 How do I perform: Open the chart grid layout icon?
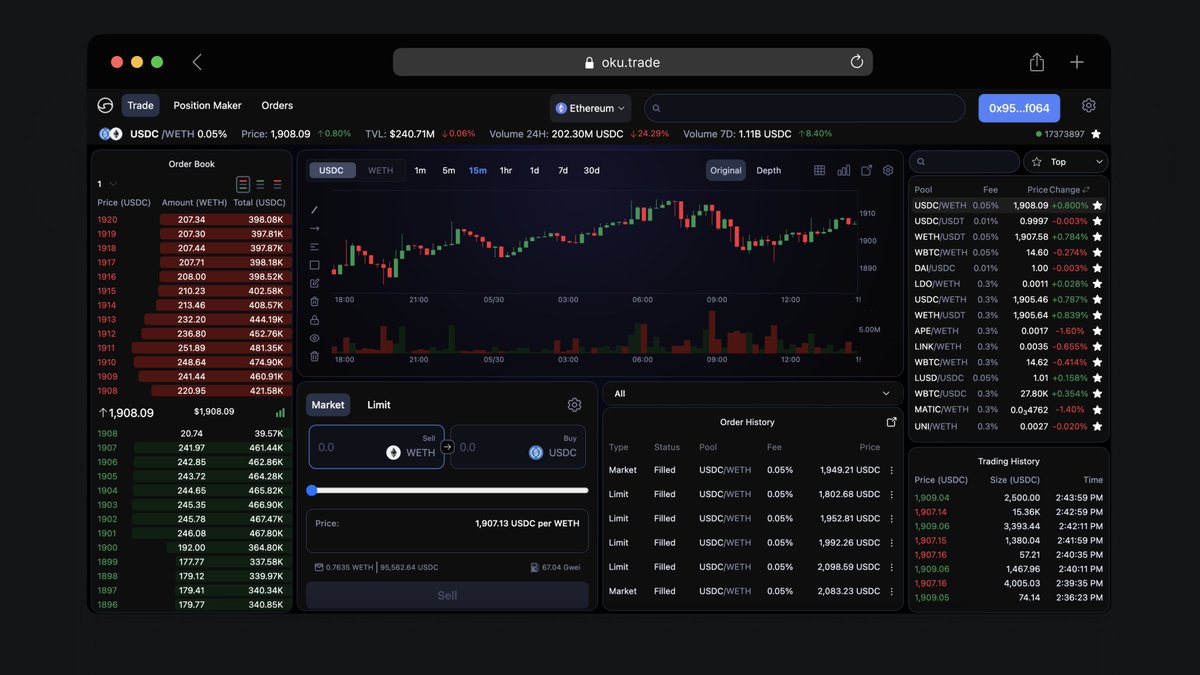tap(819, 170)
